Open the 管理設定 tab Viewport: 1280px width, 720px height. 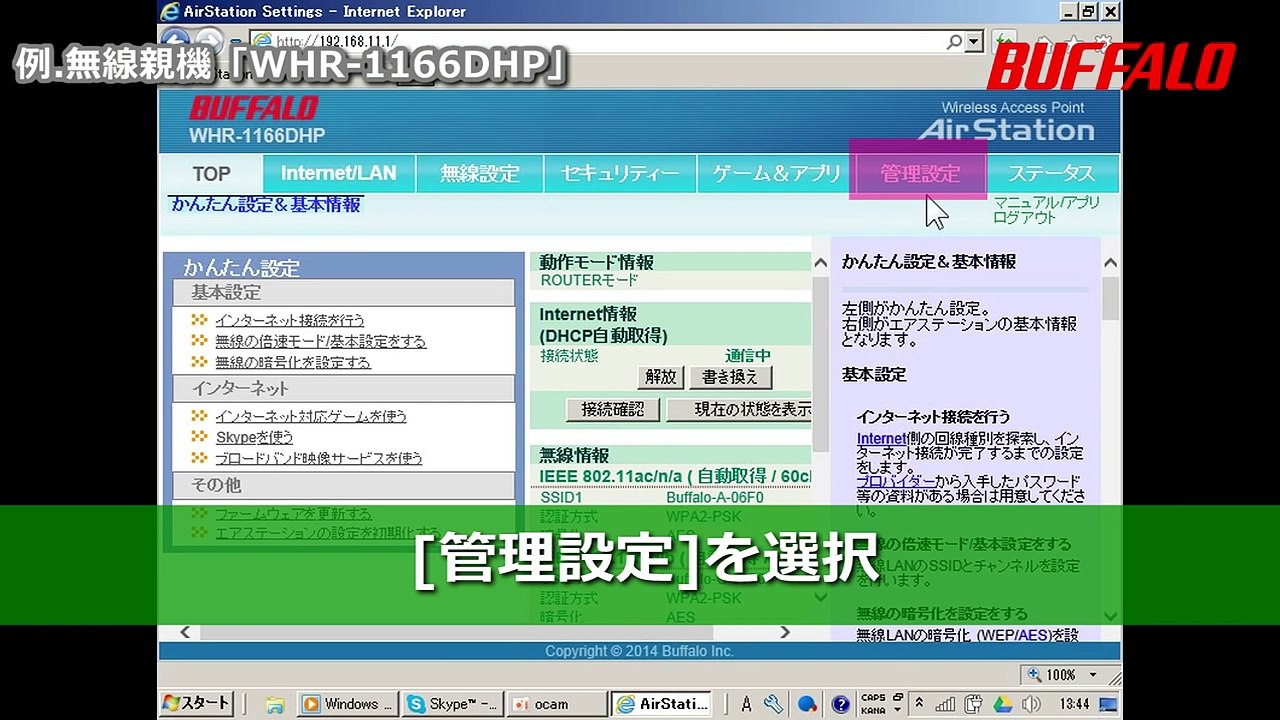919,173
